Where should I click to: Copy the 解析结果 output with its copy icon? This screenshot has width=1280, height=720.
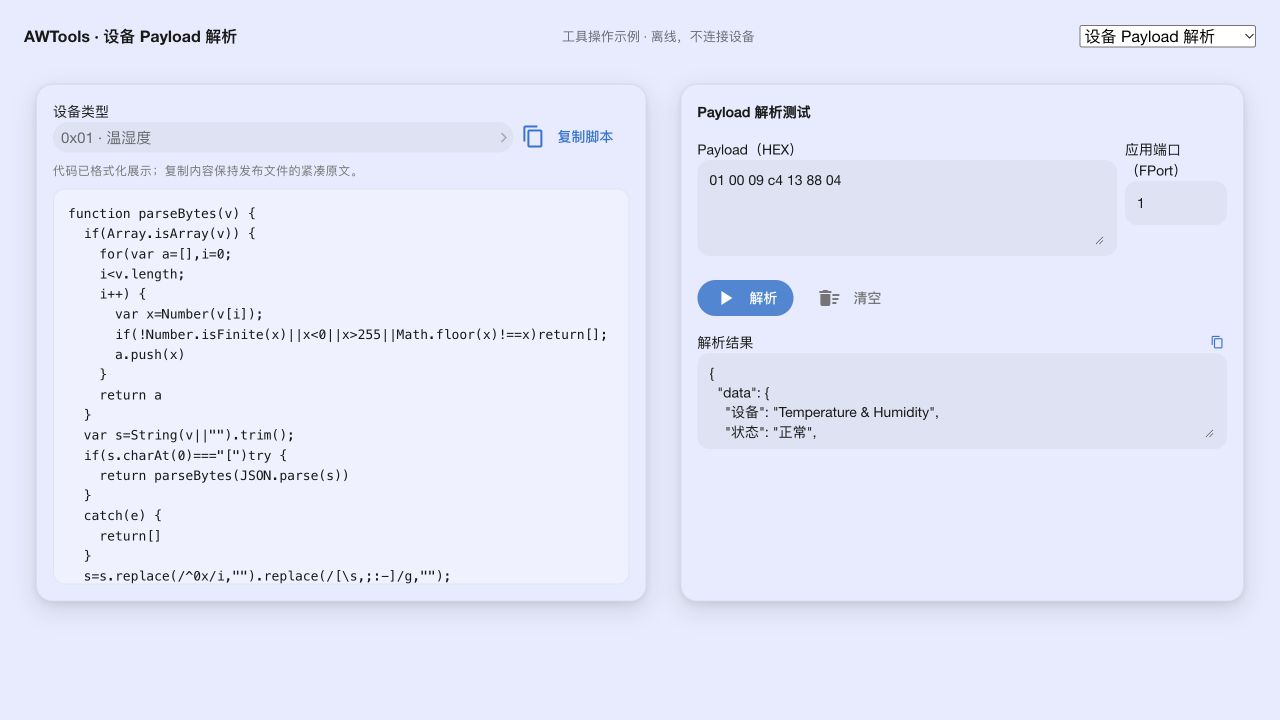click(x=1217, y=342)
